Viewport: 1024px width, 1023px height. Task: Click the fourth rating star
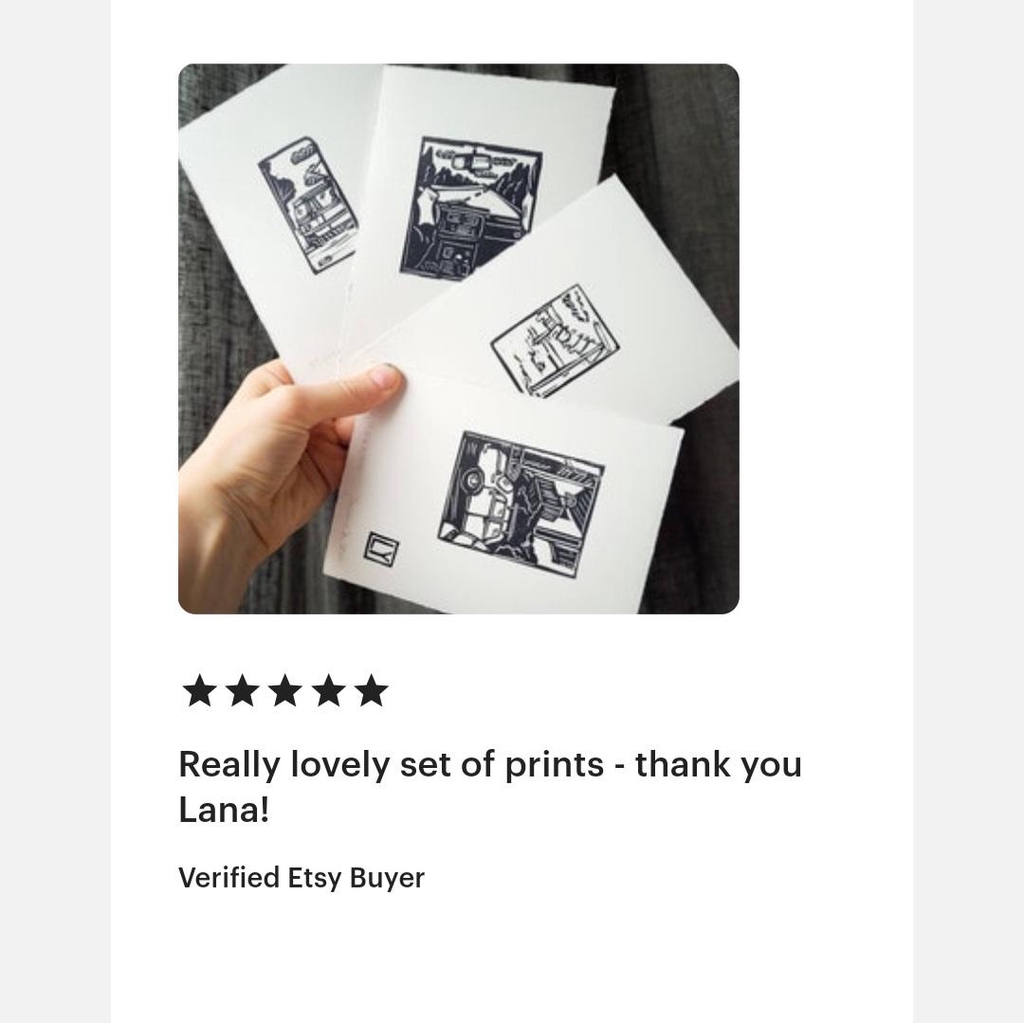point(328,690)
